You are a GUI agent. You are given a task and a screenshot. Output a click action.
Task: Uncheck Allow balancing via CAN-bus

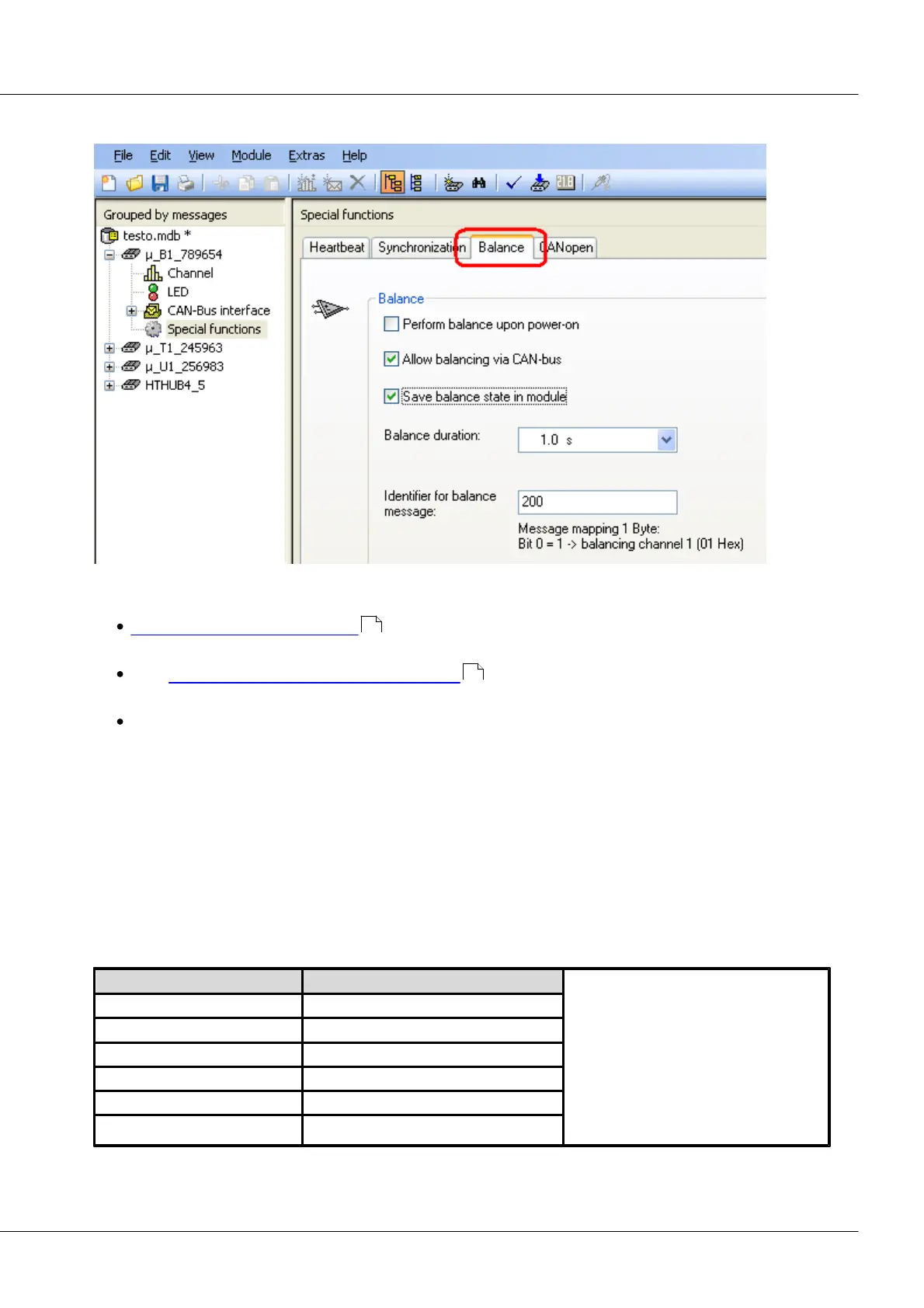pyautogui.click(x=391, y=359)
